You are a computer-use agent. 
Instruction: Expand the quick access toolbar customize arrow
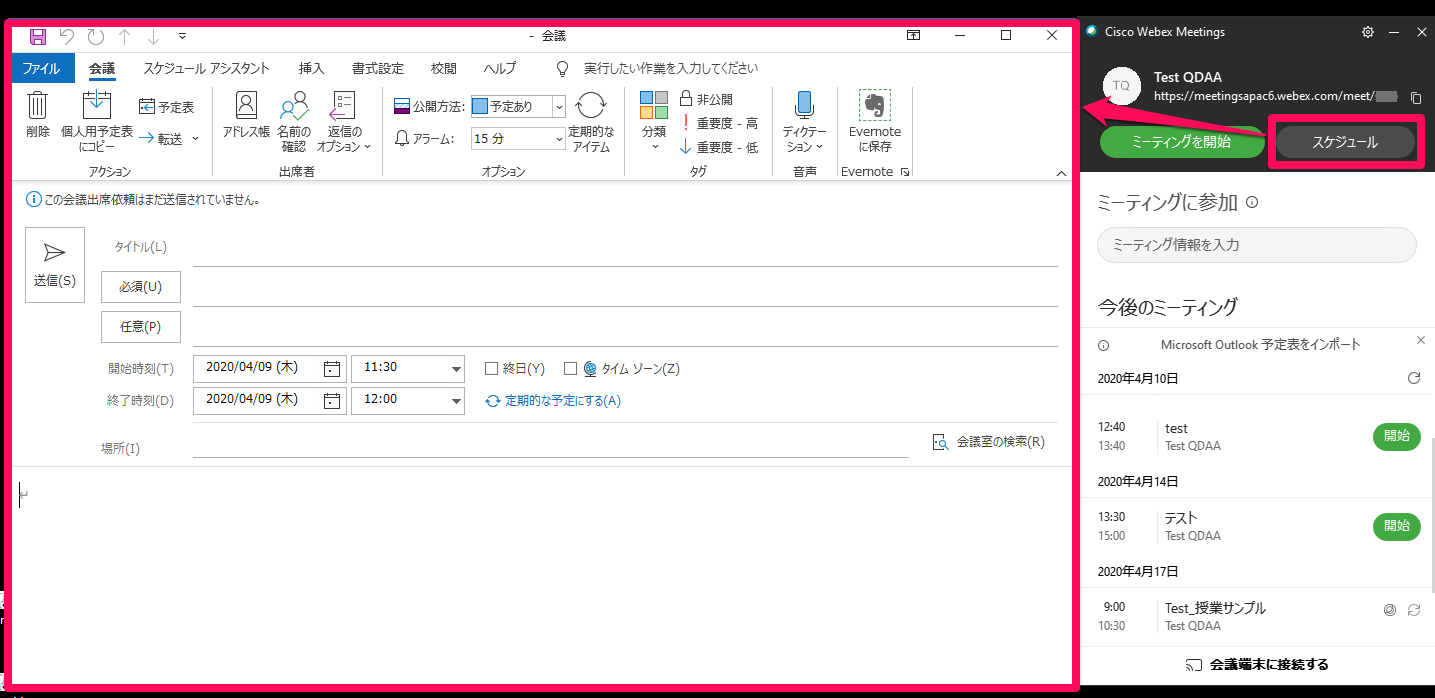tap(182, 36)
